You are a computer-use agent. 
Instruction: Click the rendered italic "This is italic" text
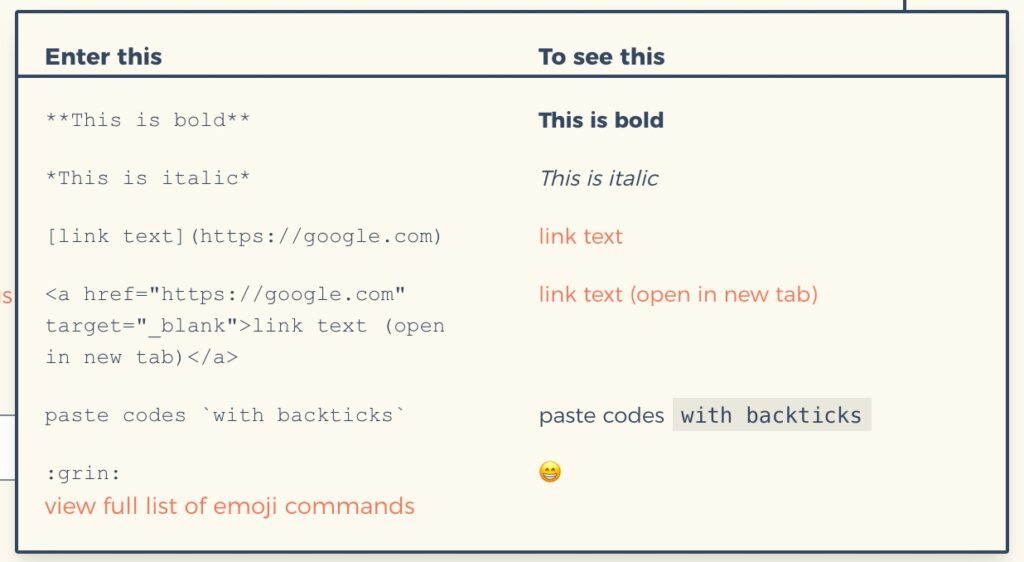[x=599, y=178]
